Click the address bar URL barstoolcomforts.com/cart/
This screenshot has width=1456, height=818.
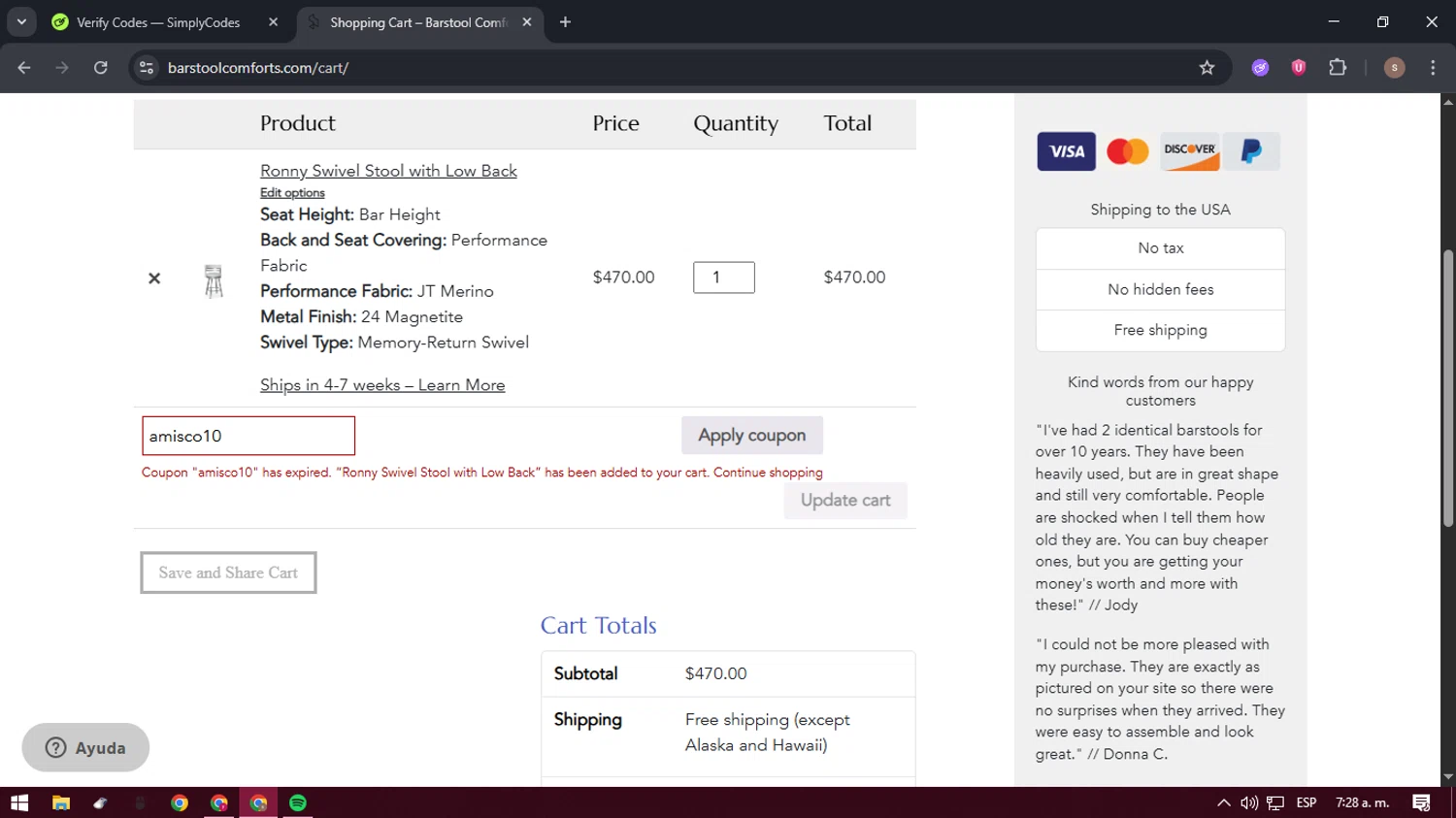[258, 68]
